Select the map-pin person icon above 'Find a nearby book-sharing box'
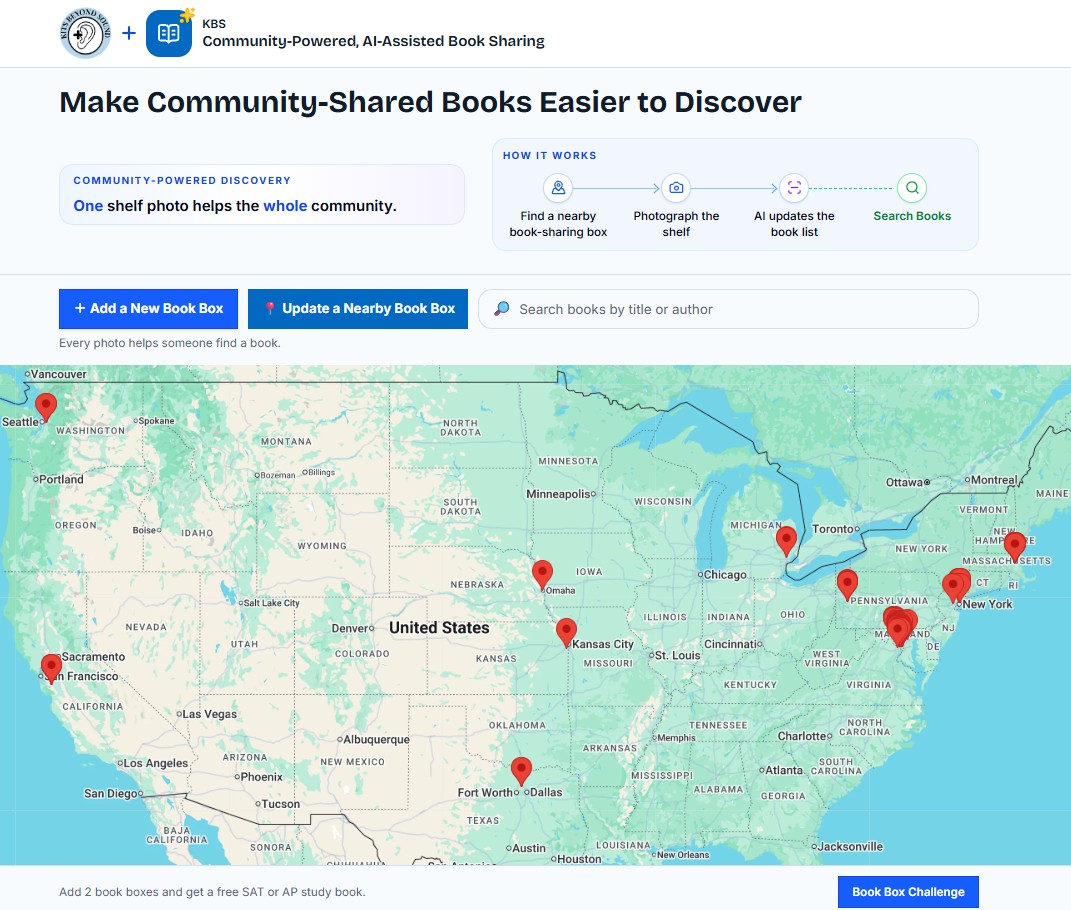The height and width of the screenshot is (910, 1071). [558, 188]
